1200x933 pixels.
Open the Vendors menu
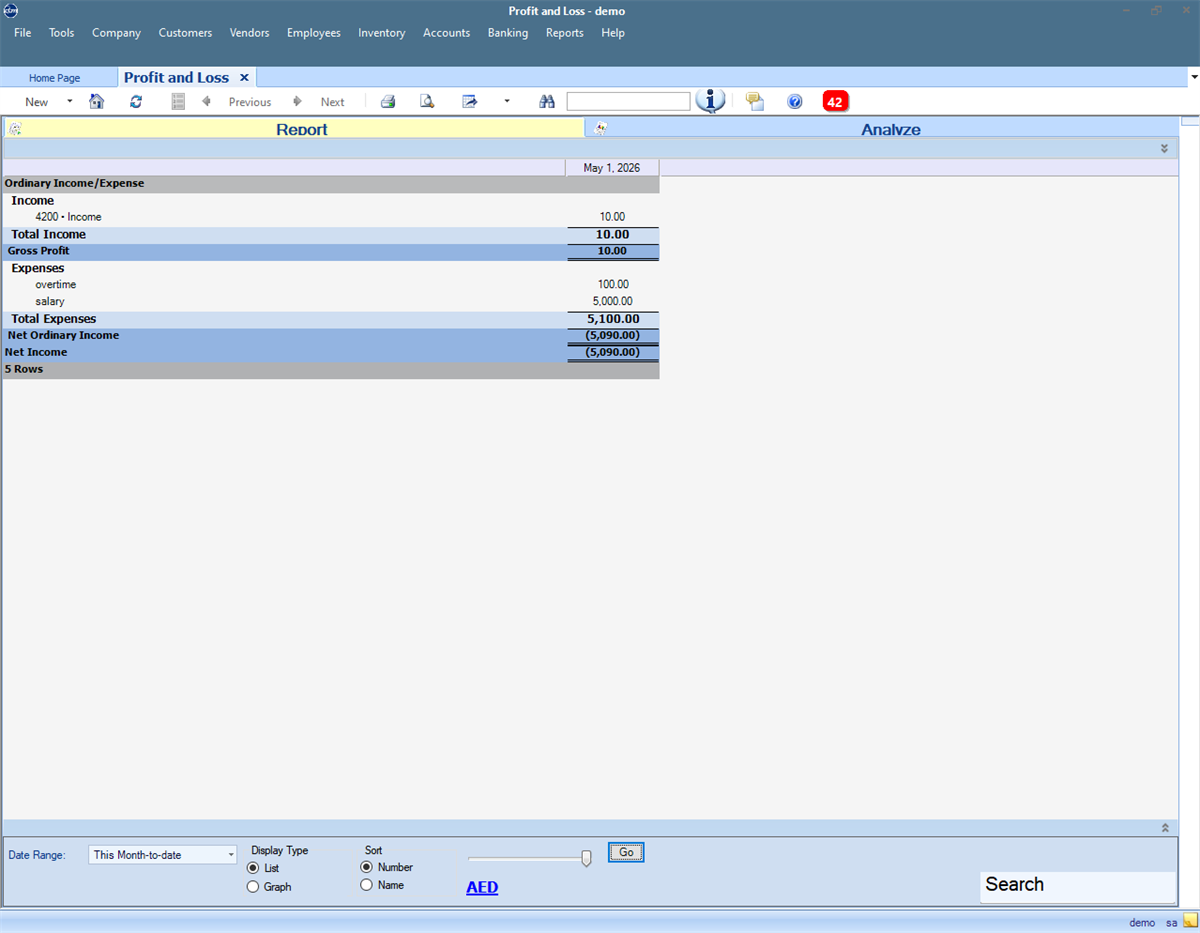coord(249,33)
